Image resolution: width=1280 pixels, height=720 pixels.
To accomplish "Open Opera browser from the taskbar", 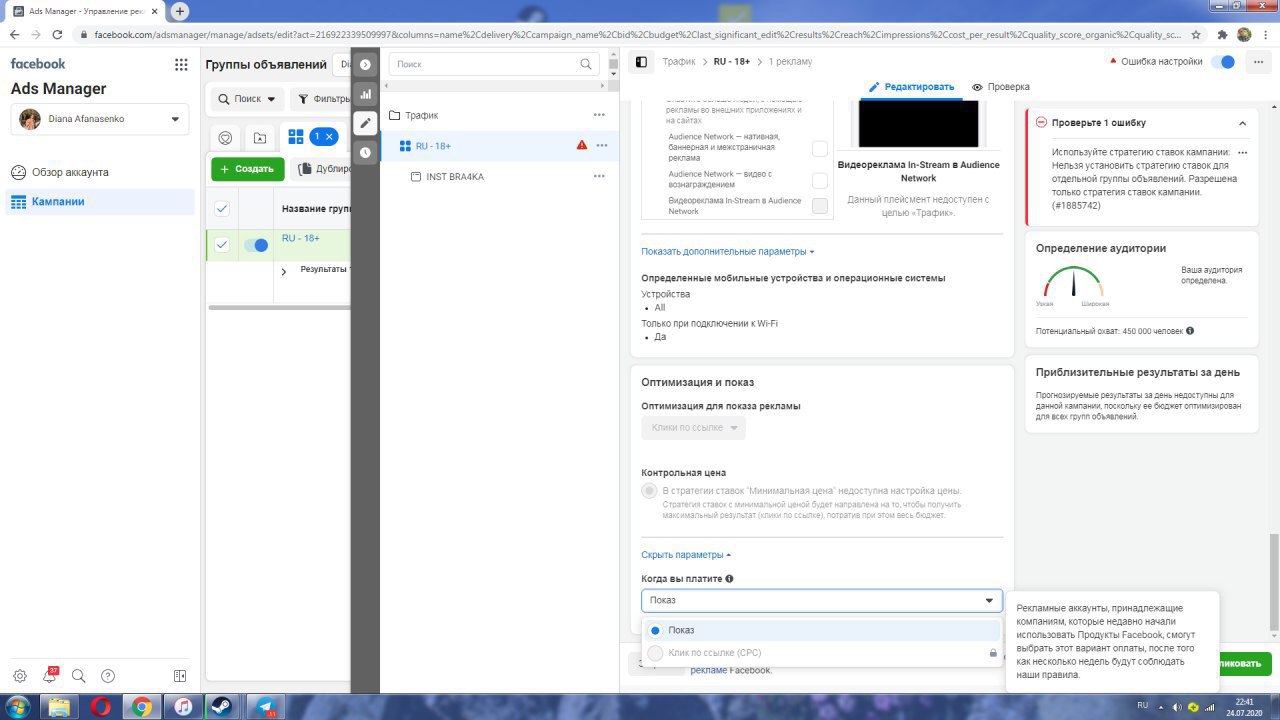I will pos(100,706).
